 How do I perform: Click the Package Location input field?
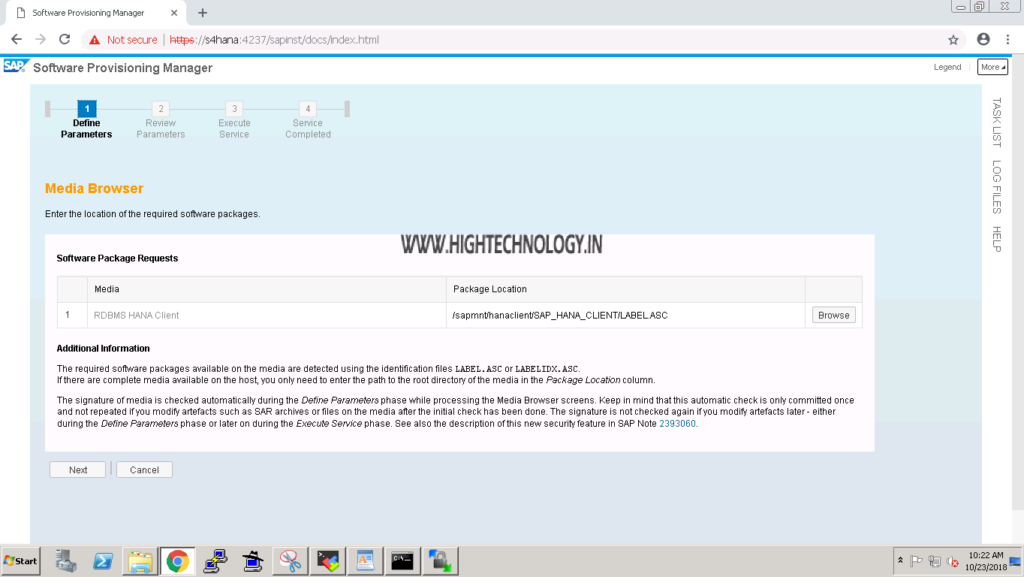click(x=626, y=315)
